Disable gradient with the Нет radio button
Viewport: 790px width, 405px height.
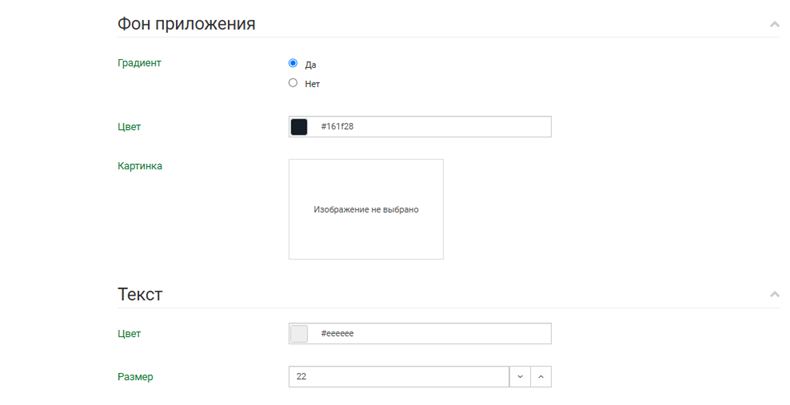(x=293, y=83)
